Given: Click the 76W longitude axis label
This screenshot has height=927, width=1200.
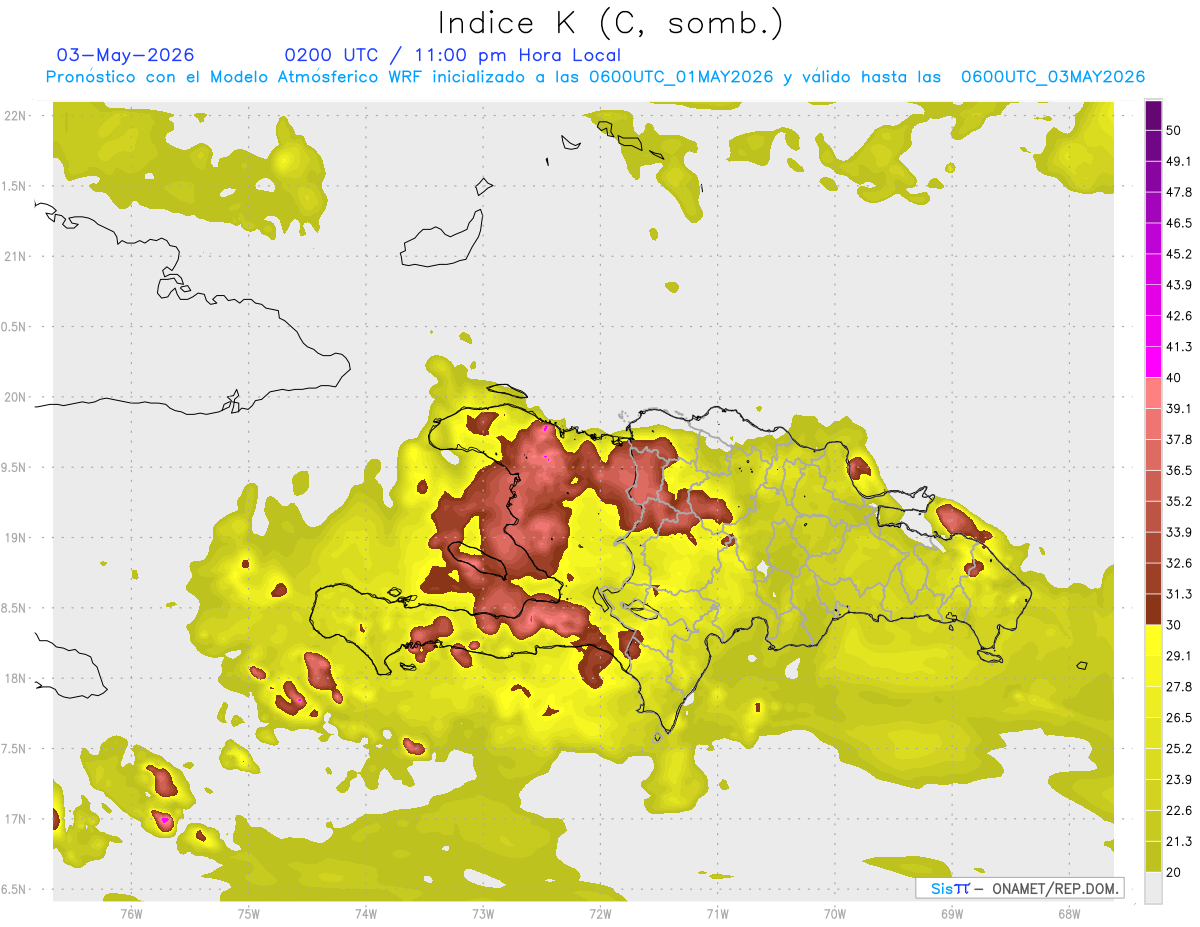Looking at the screenshot, I should coord(131,914).
